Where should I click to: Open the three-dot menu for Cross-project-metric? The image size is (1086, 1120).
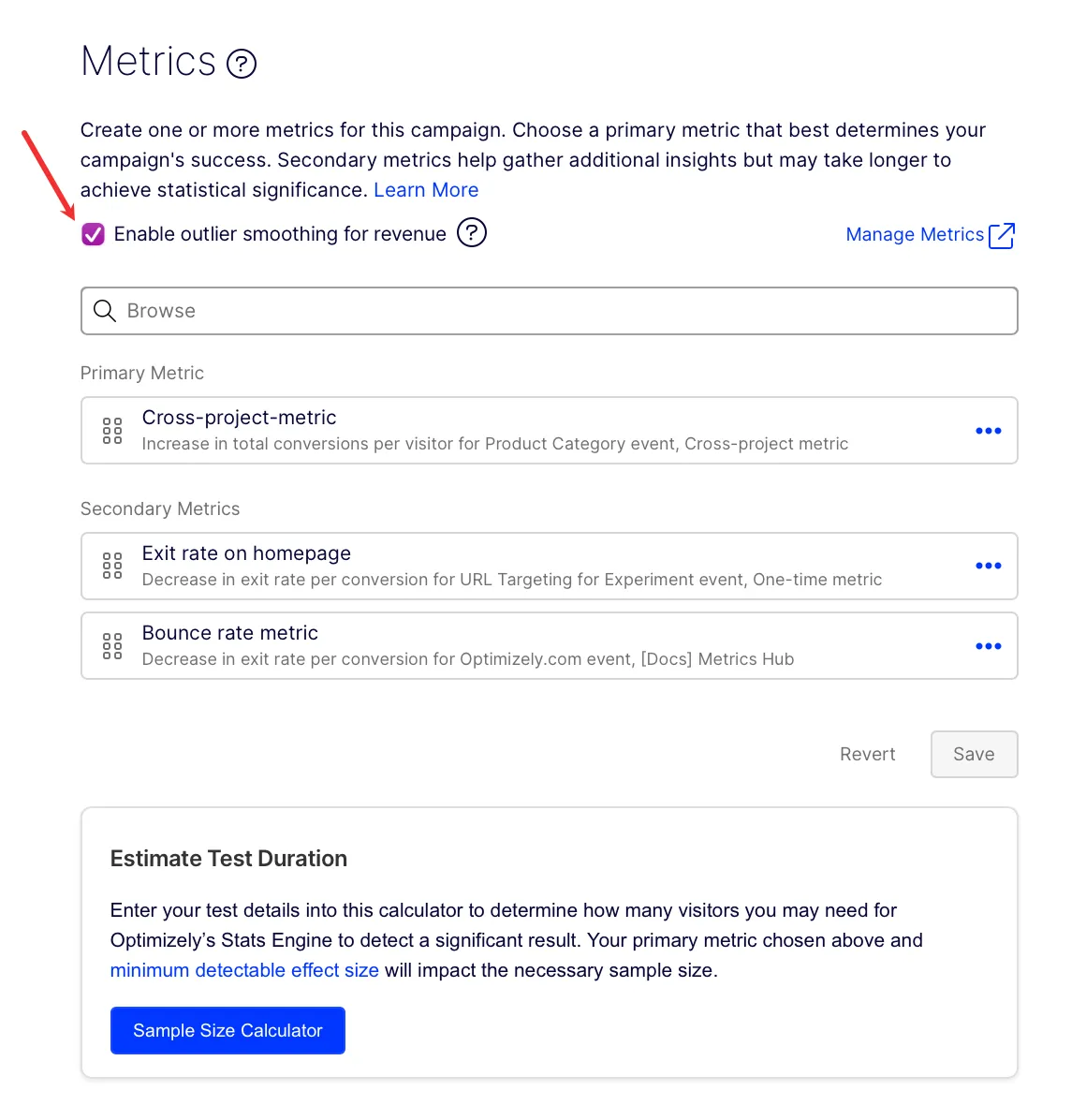coord(989,431)
